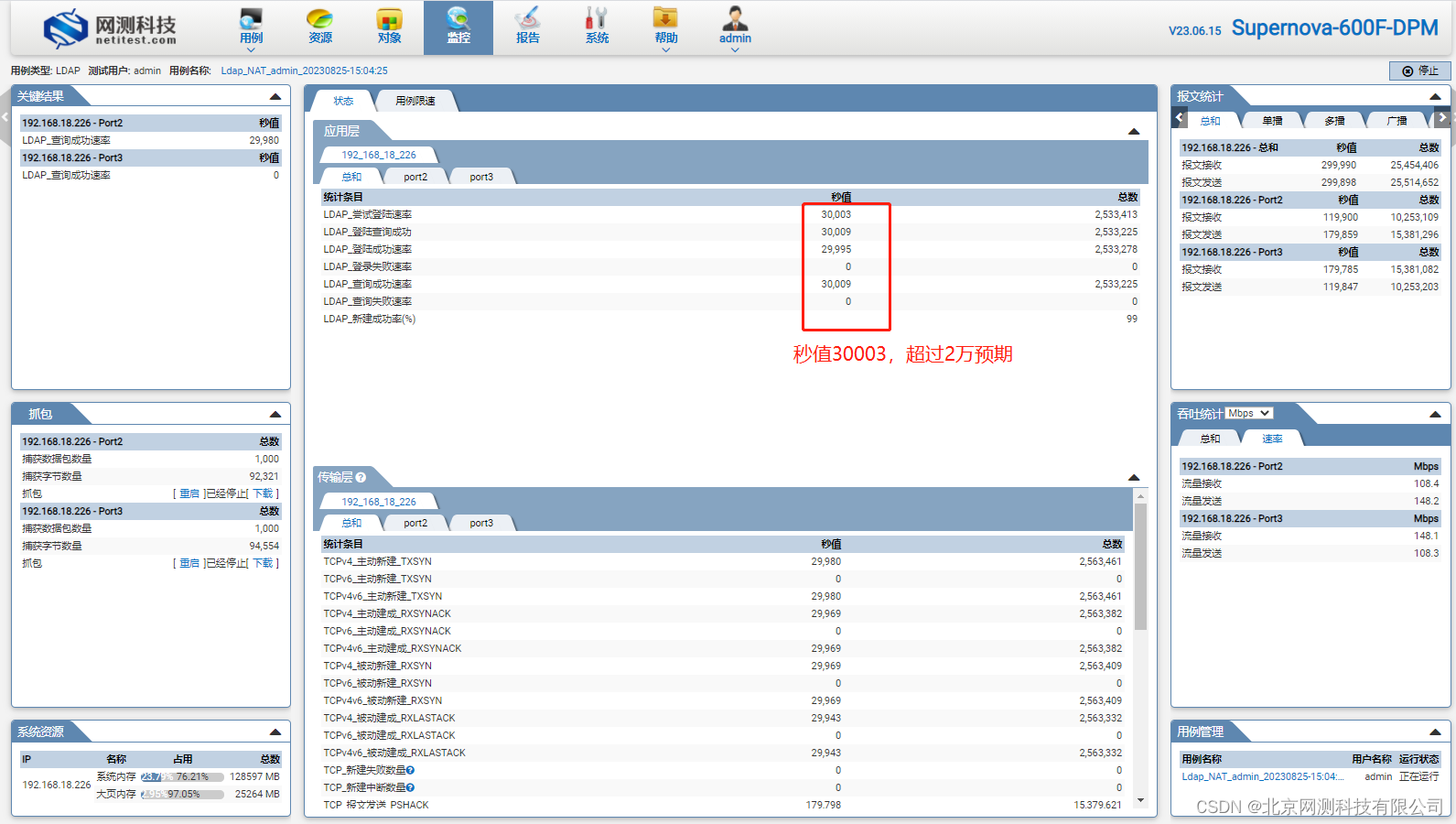Collapse the 系统资源 panel
1456x824 pixels.
coord(275,732)
